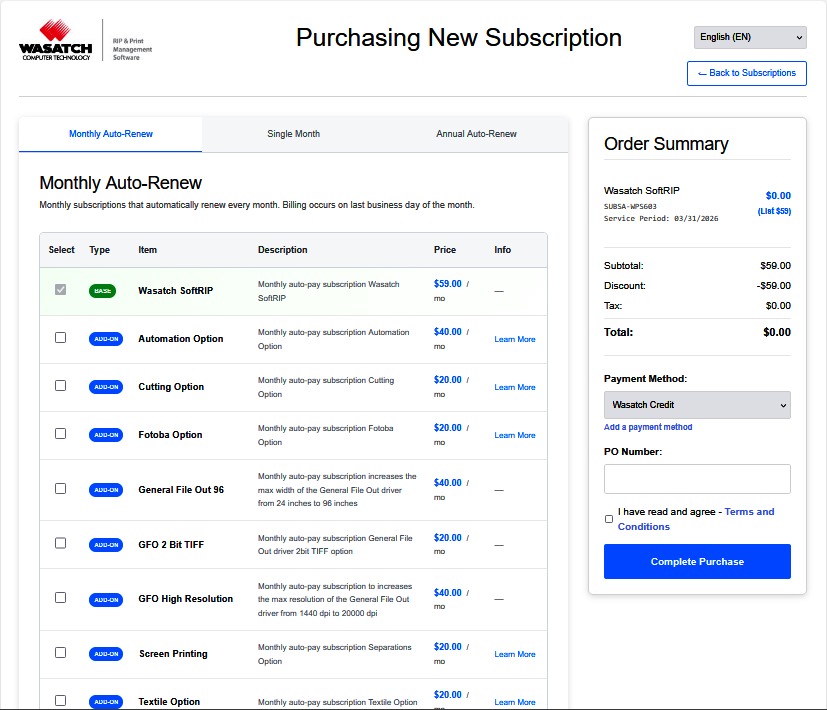This screenshot has height=710, width=827.
Task: Click the Wasatch Computer Technology logo
Action: click(x=56, y=40)
